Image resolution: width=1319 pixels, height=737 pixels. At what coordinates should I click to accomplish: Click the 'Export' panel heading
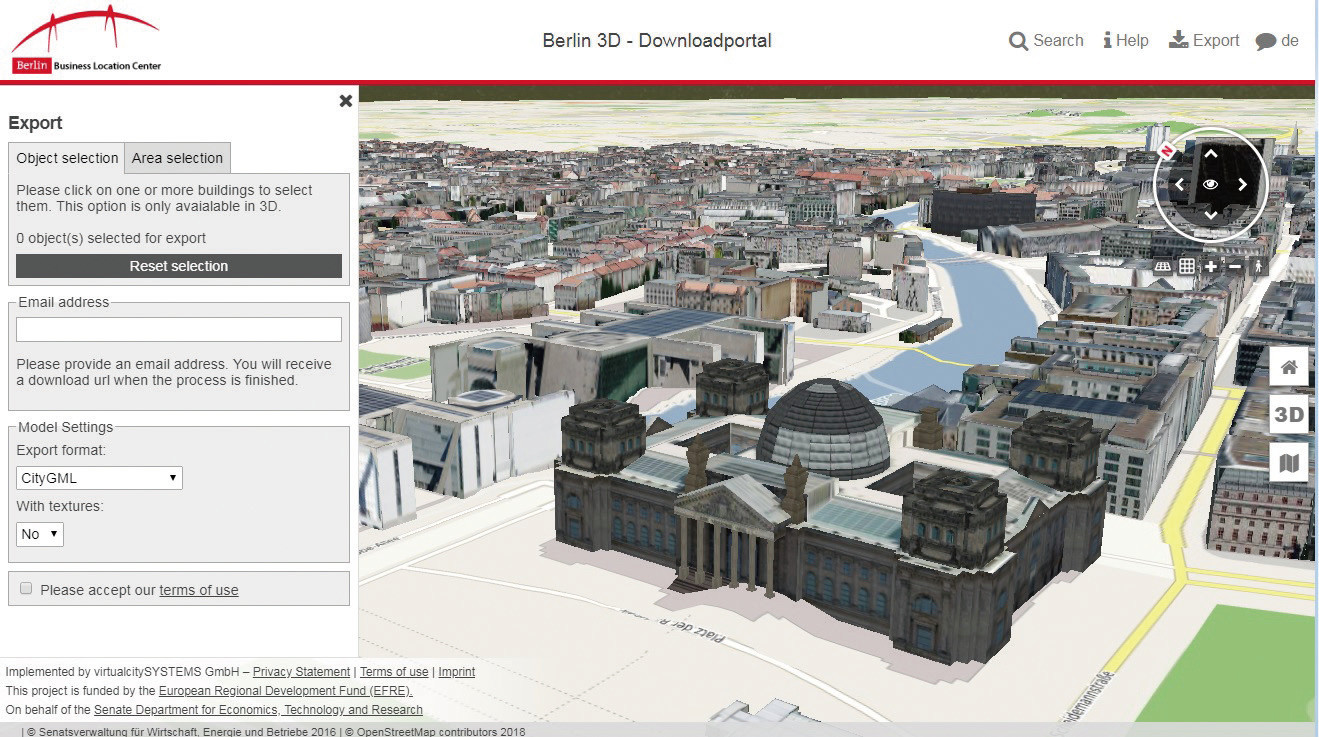click(35, 123)
